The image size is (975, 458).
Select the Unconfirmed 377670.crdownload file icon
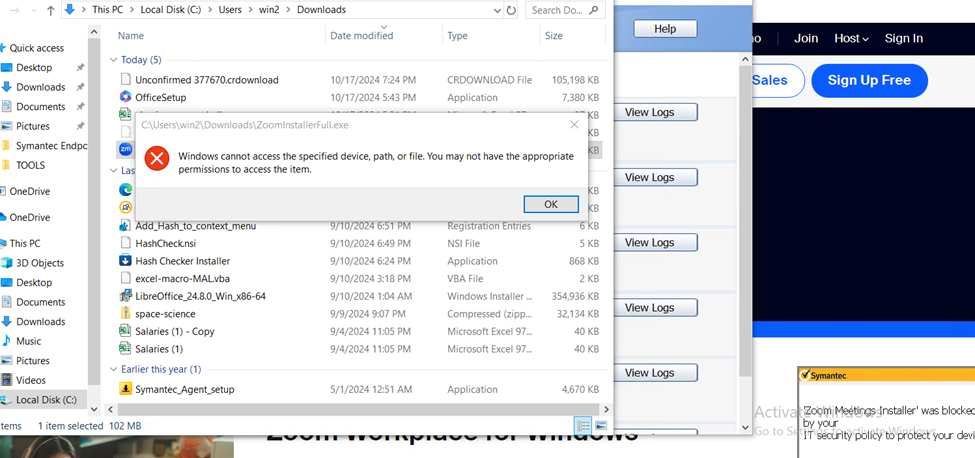coord(126,80)
